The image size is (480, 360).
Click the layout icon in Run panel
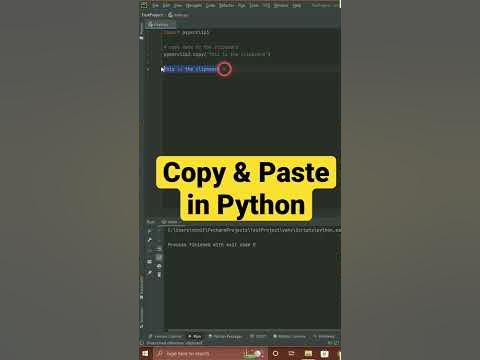pos(150,262)
